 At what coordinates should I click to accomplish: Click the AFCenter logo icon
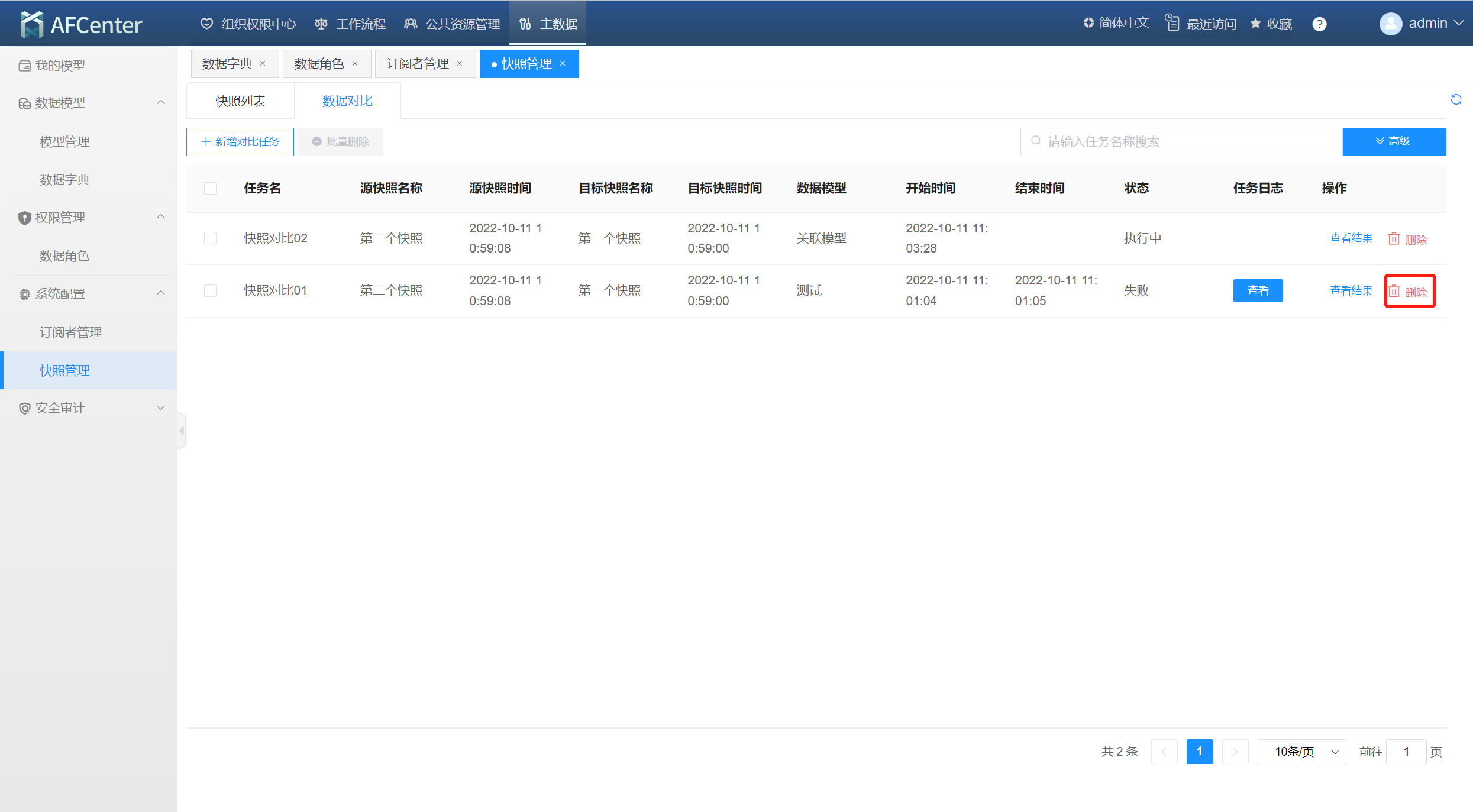(31, 24)
